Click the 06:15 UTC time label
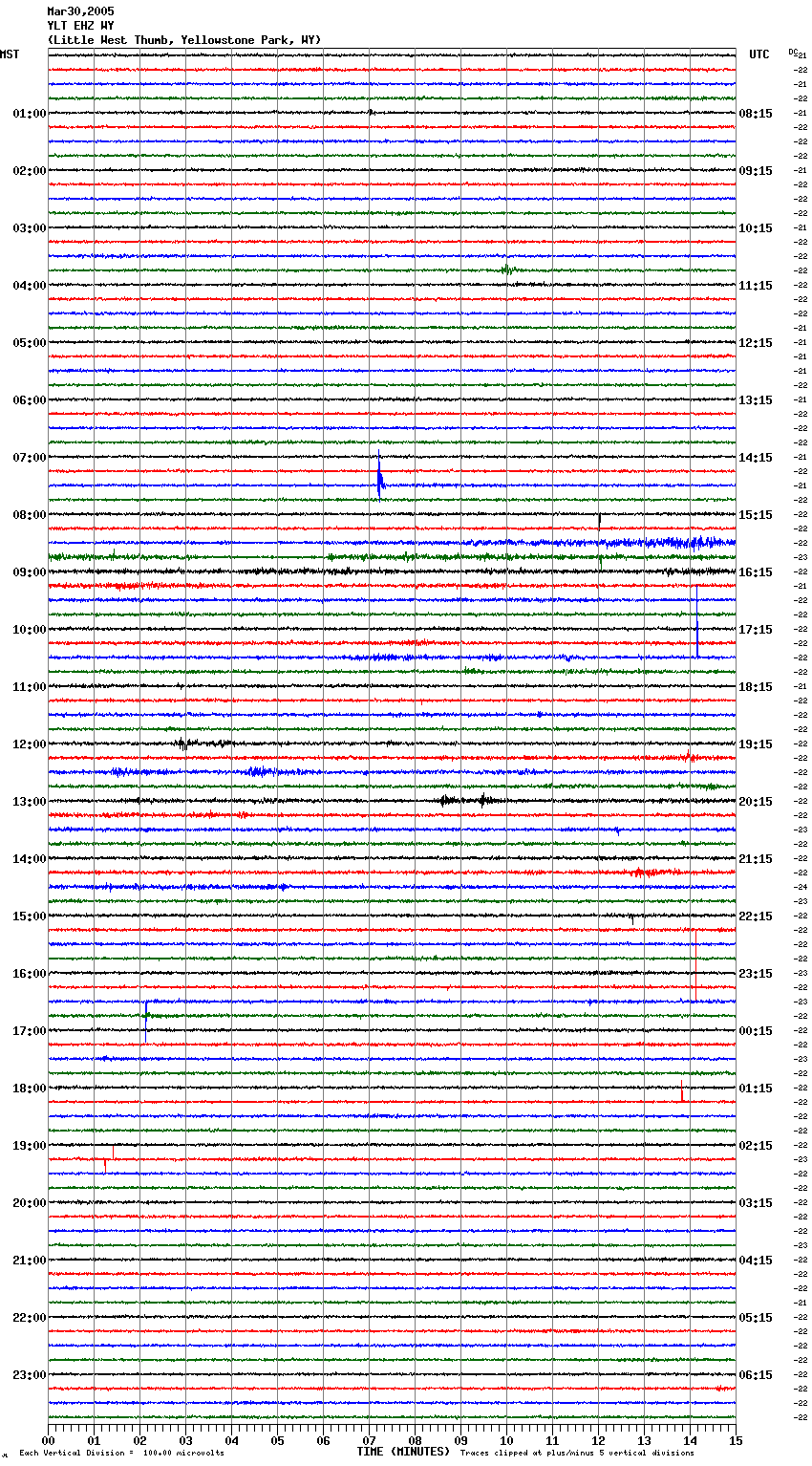This screenshot has width=812, height=1466. 756,1375
